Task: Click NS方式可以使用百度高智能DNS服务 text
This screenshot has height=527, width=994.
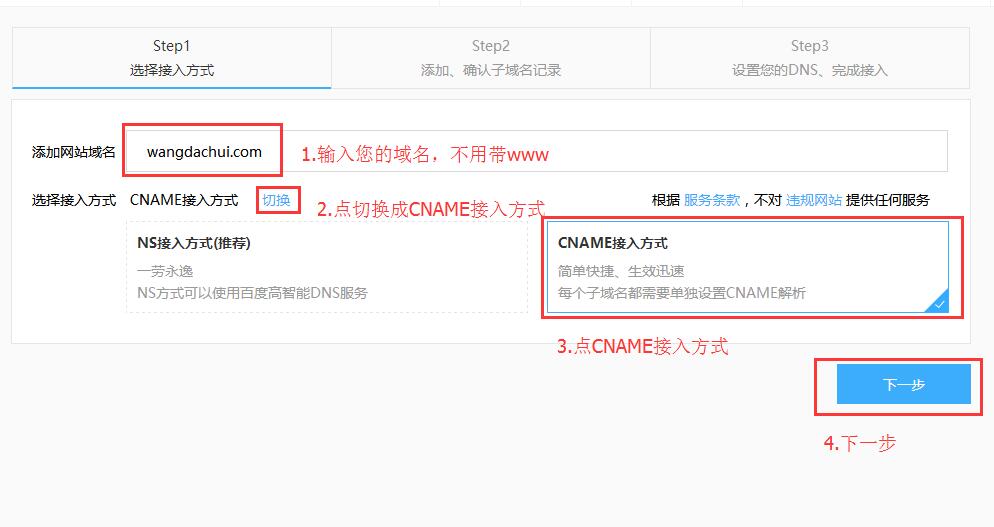Action: tap(252, 293)
